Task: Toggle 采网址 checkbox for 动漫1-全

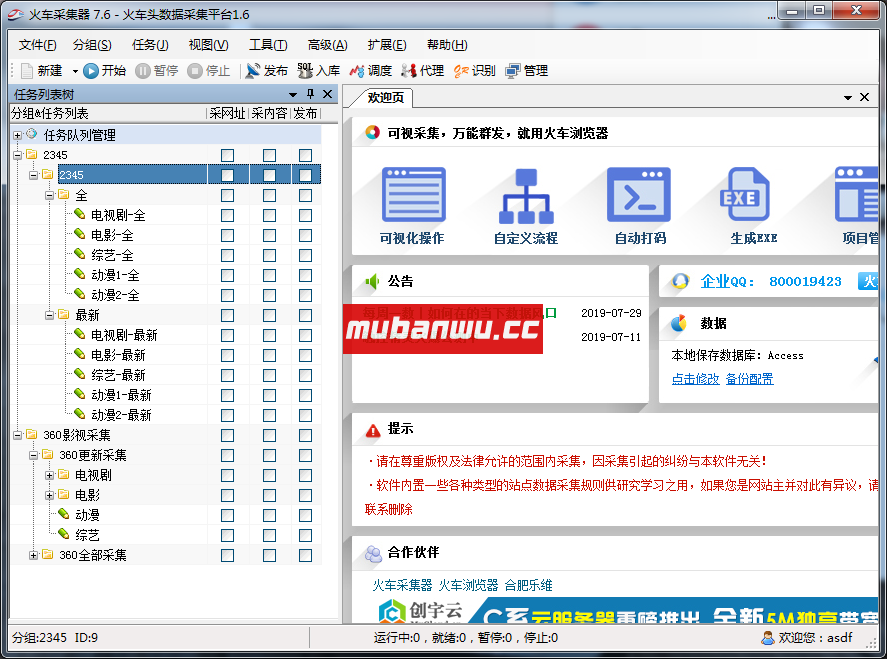Action: click(x=227, y=275)
